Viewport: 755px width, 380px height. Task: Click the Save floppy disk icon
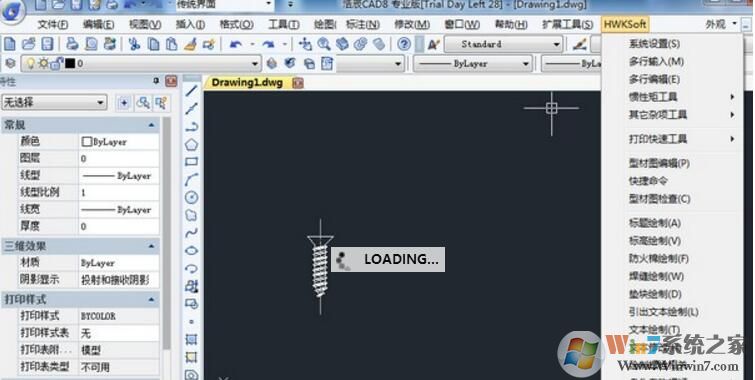point(47,45)
